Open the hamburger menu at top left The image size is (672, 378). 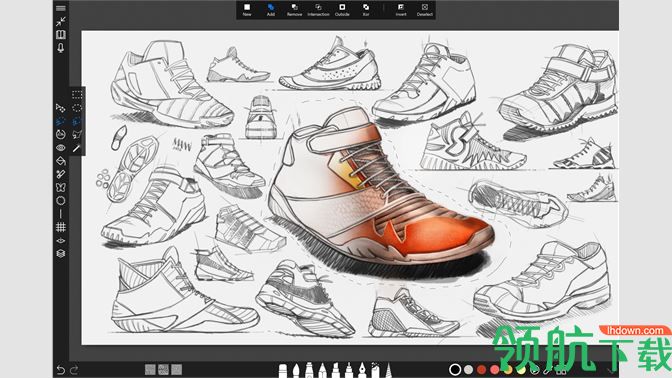pyautogui.click(x=61, y=8)
